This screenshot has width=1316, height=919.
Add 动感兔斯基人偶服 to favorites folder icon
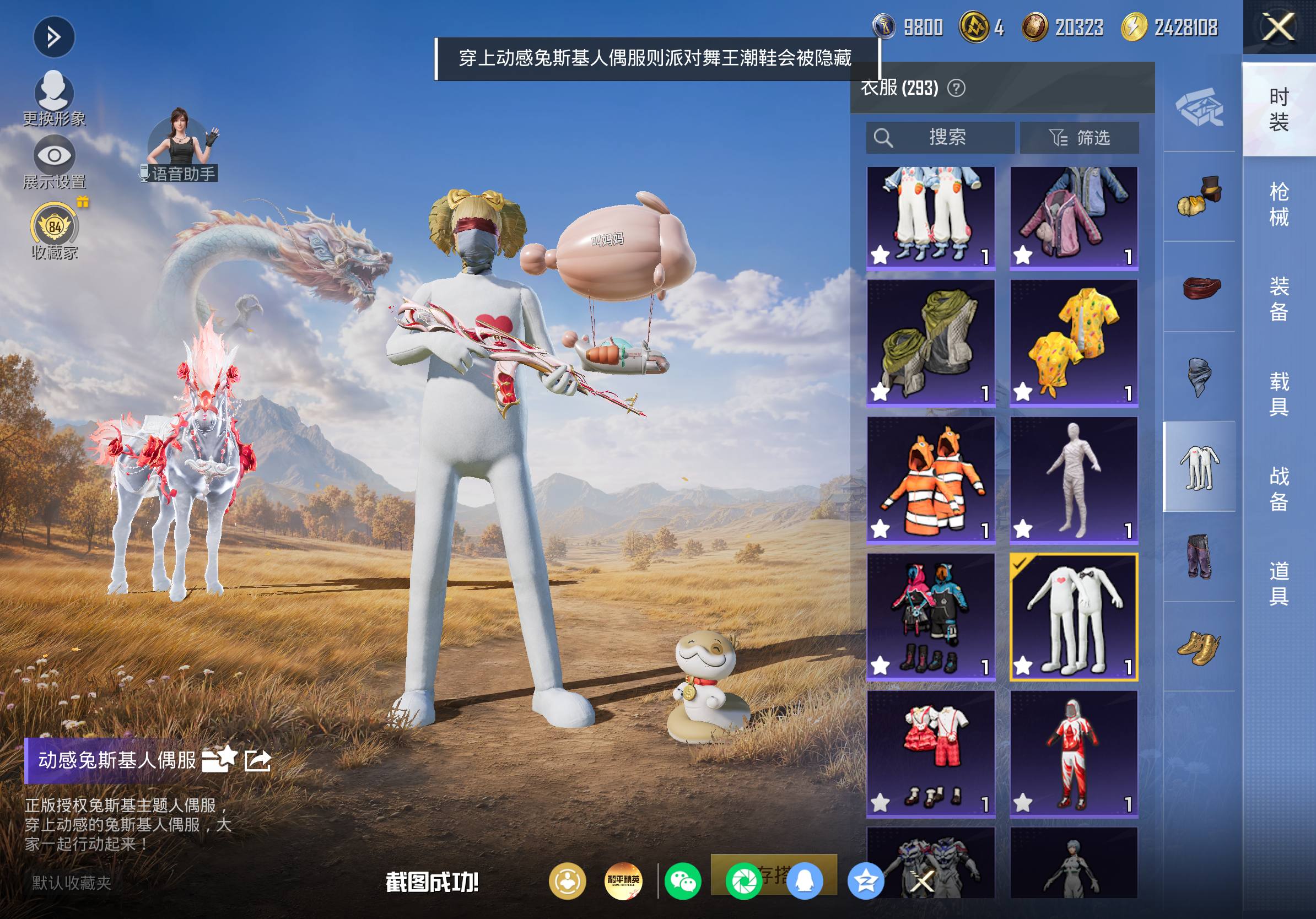219,760
